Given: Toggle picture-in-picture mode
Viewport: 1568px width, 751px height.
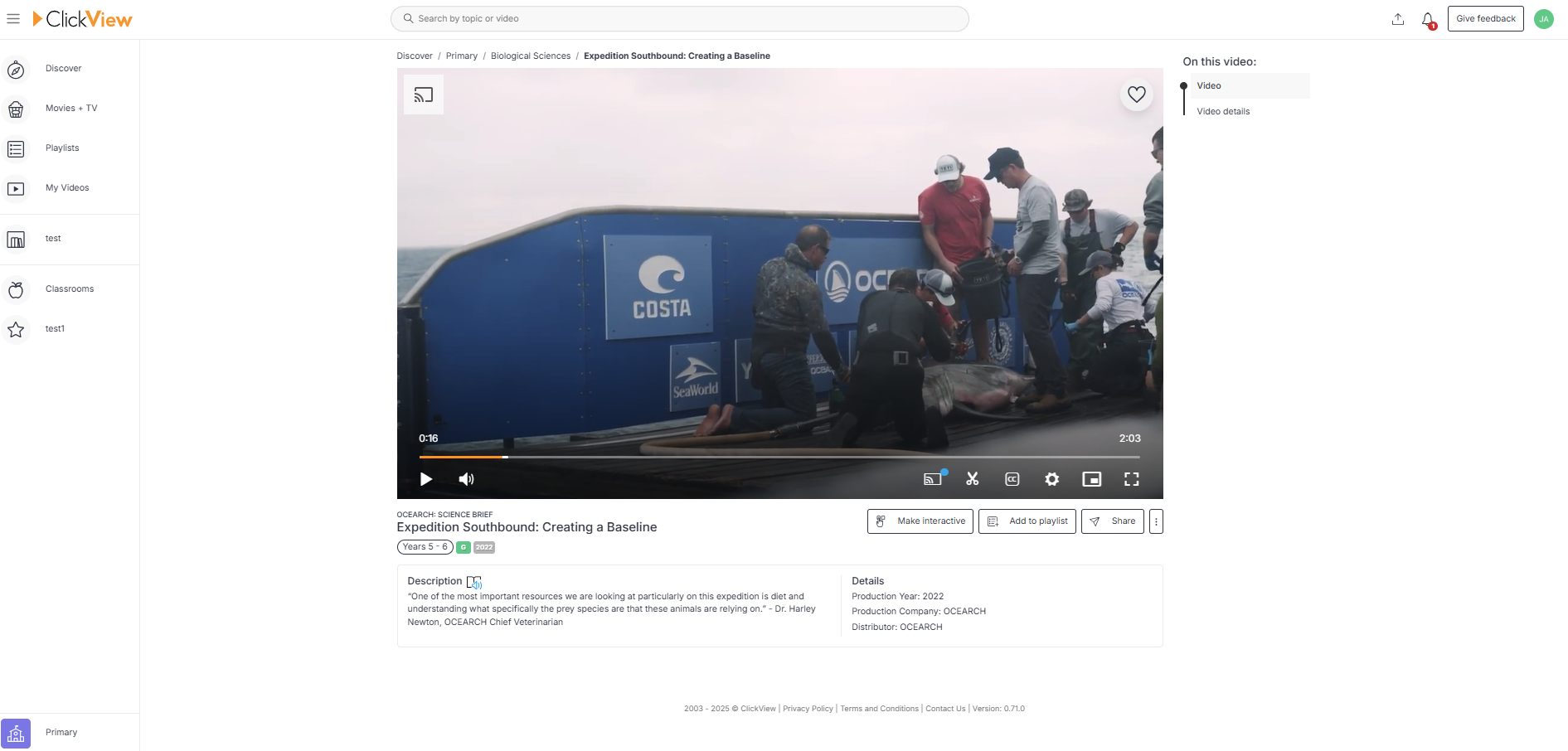Looking at the screenshot, I should click(x=1092, y=479).
